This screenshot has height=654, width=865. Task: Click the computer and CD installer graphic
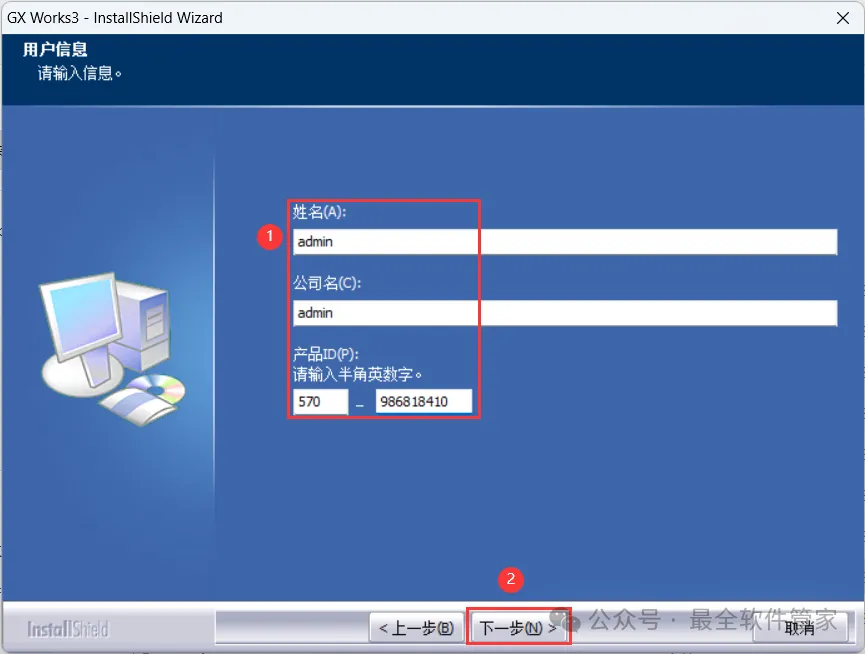(112, 349)
